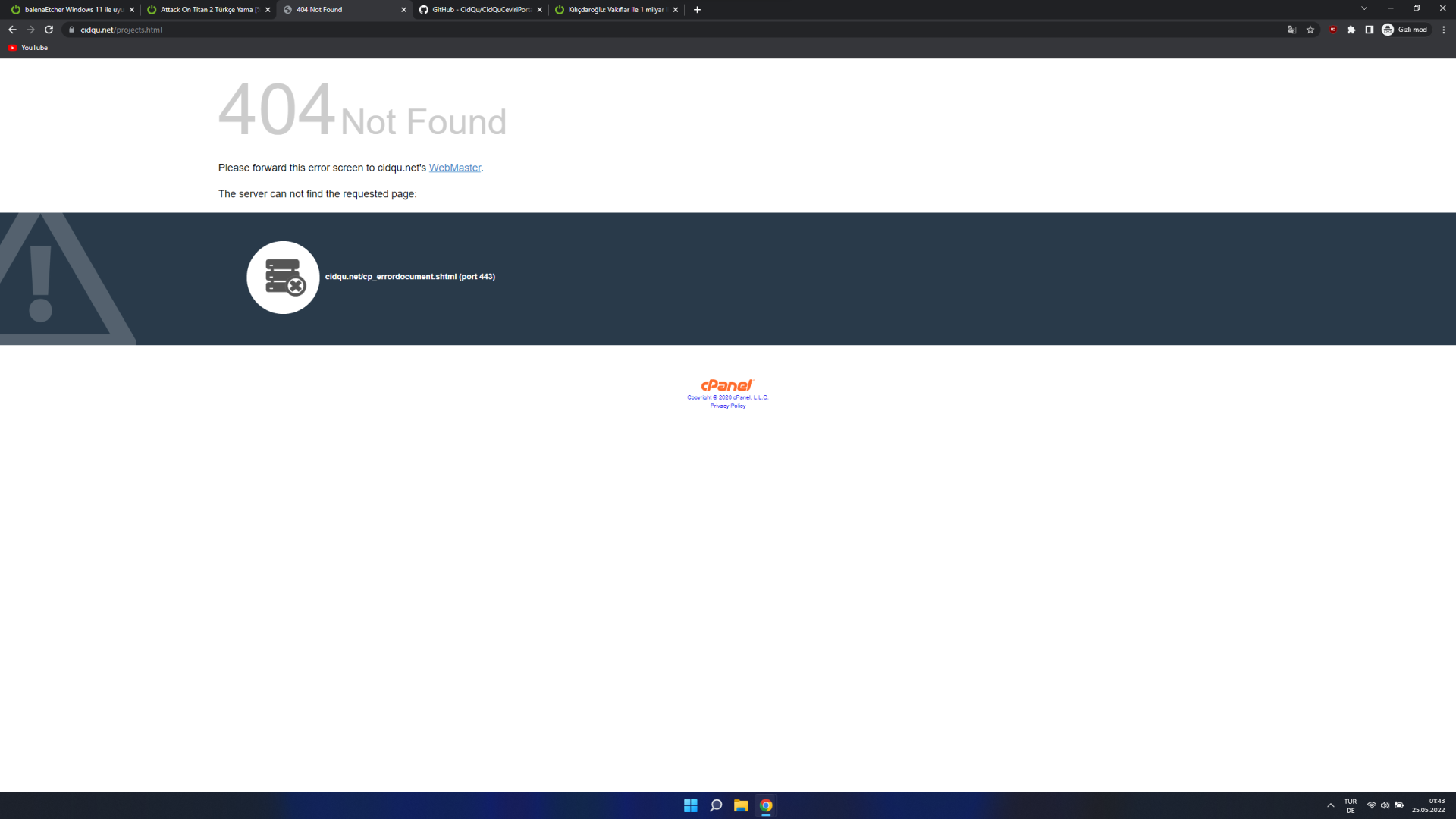
Task: Open a new browser tab
Action: point(697,10)
